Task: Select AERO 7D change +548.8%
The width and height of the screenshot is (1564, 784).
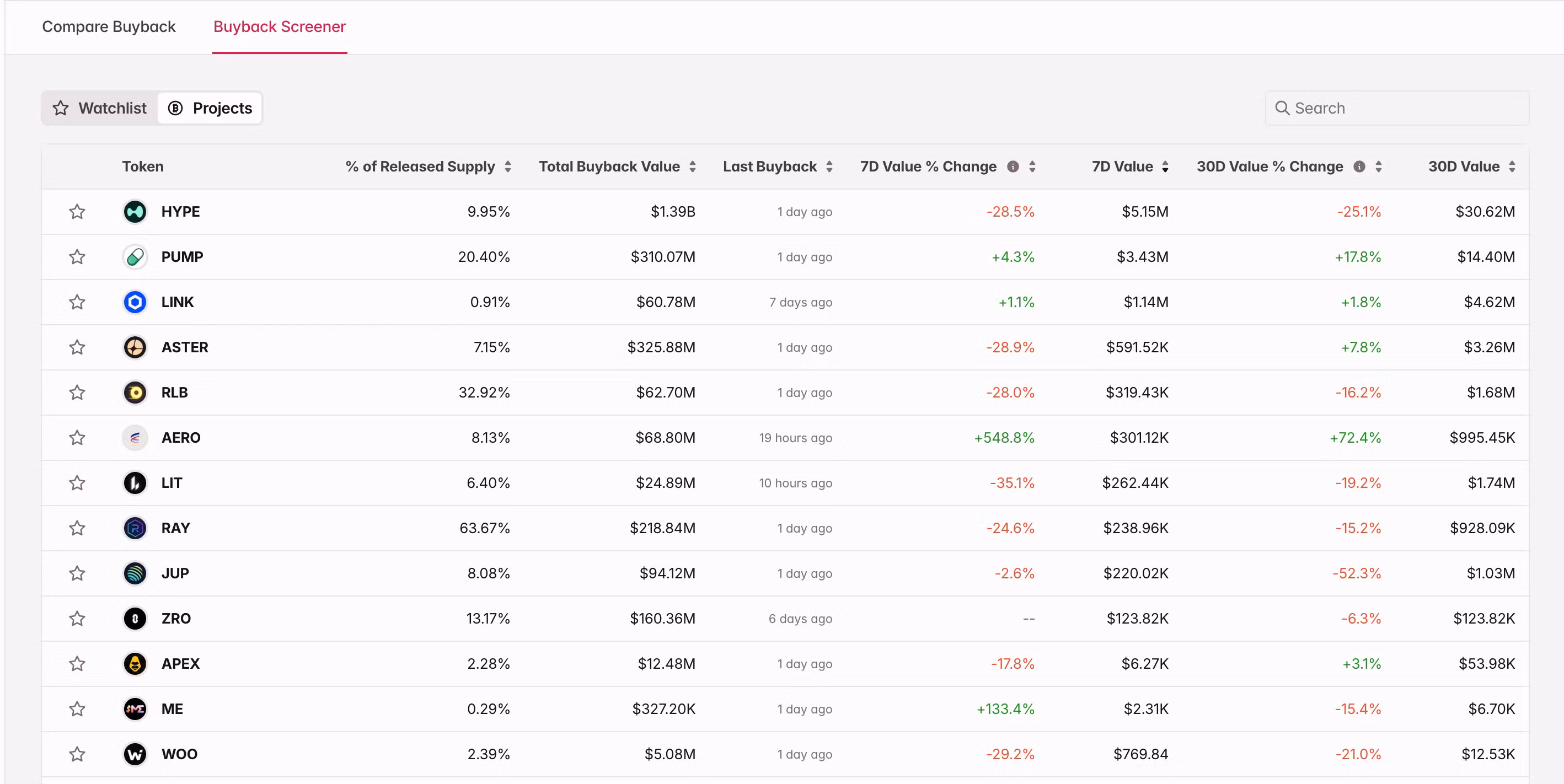Action: point(1004,438)
